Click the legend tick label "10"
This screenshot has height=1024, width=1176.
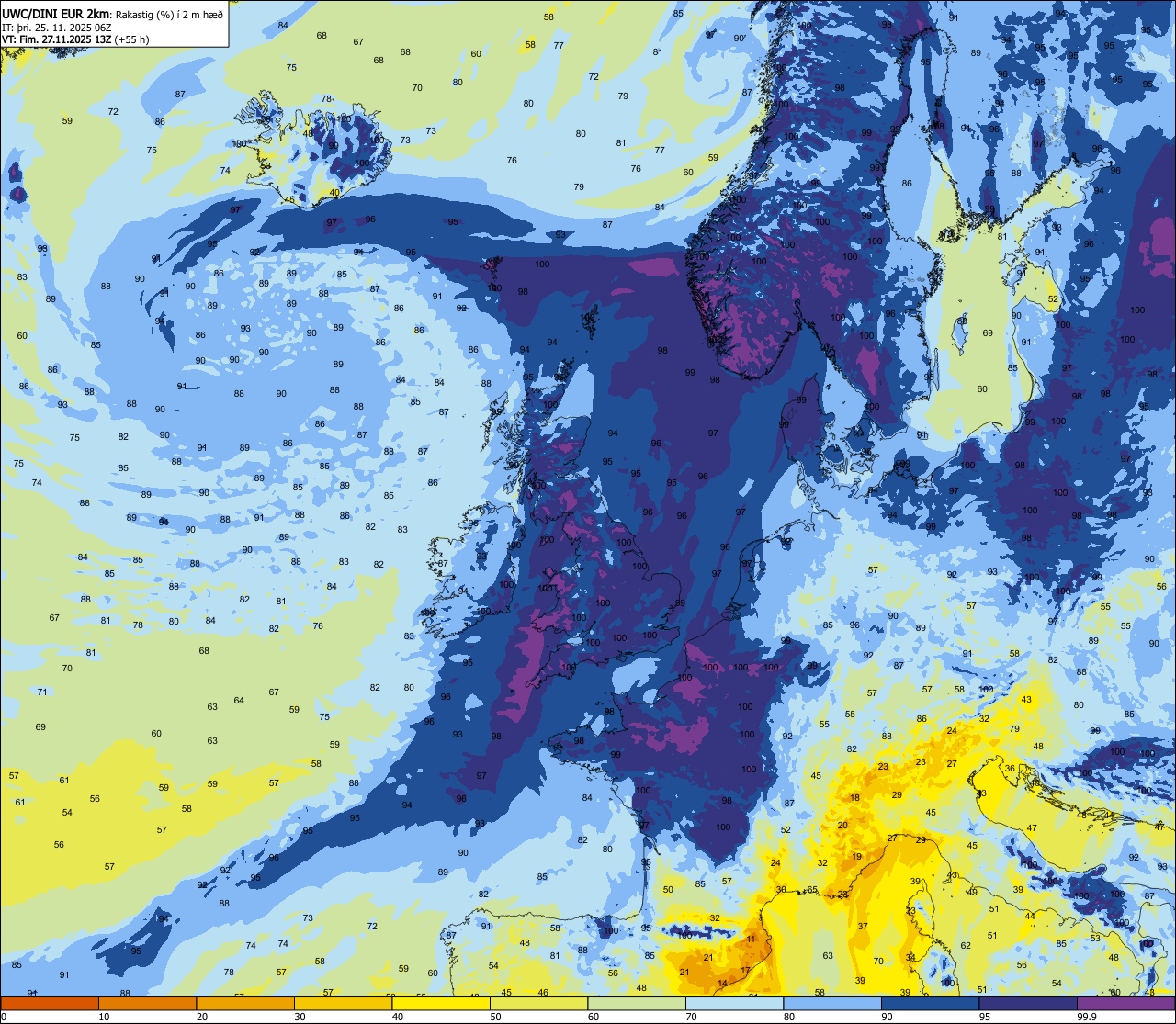point(104,1017)
